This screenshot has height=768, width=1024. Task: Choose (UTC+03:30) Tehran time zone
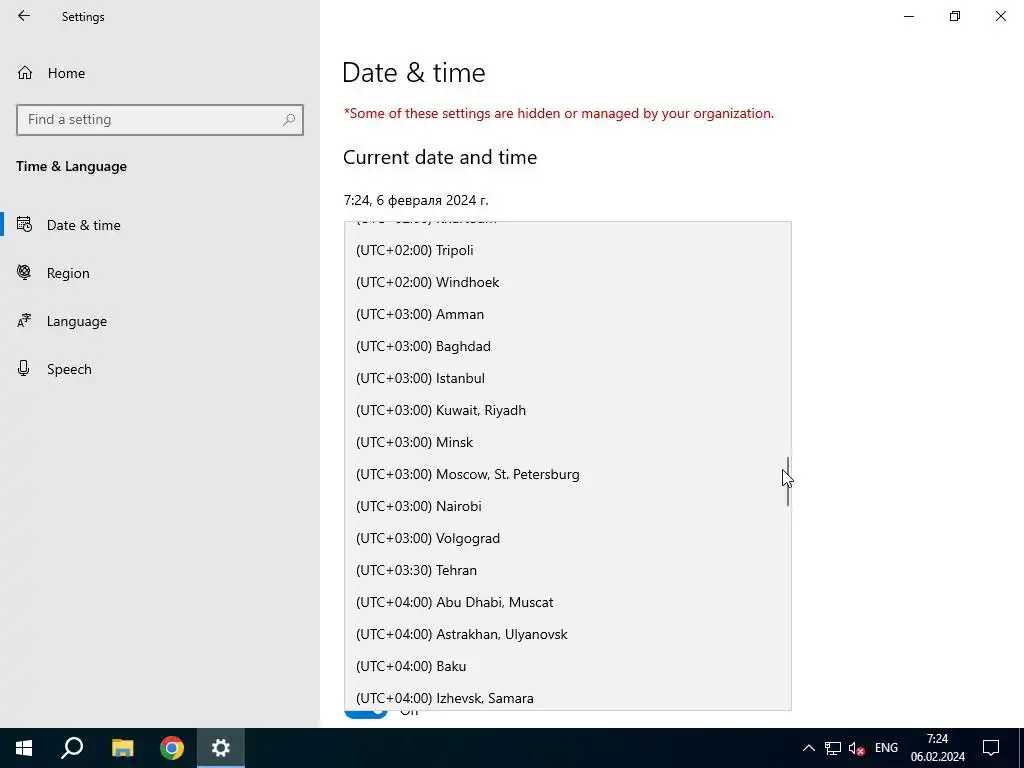coord(568,570)
